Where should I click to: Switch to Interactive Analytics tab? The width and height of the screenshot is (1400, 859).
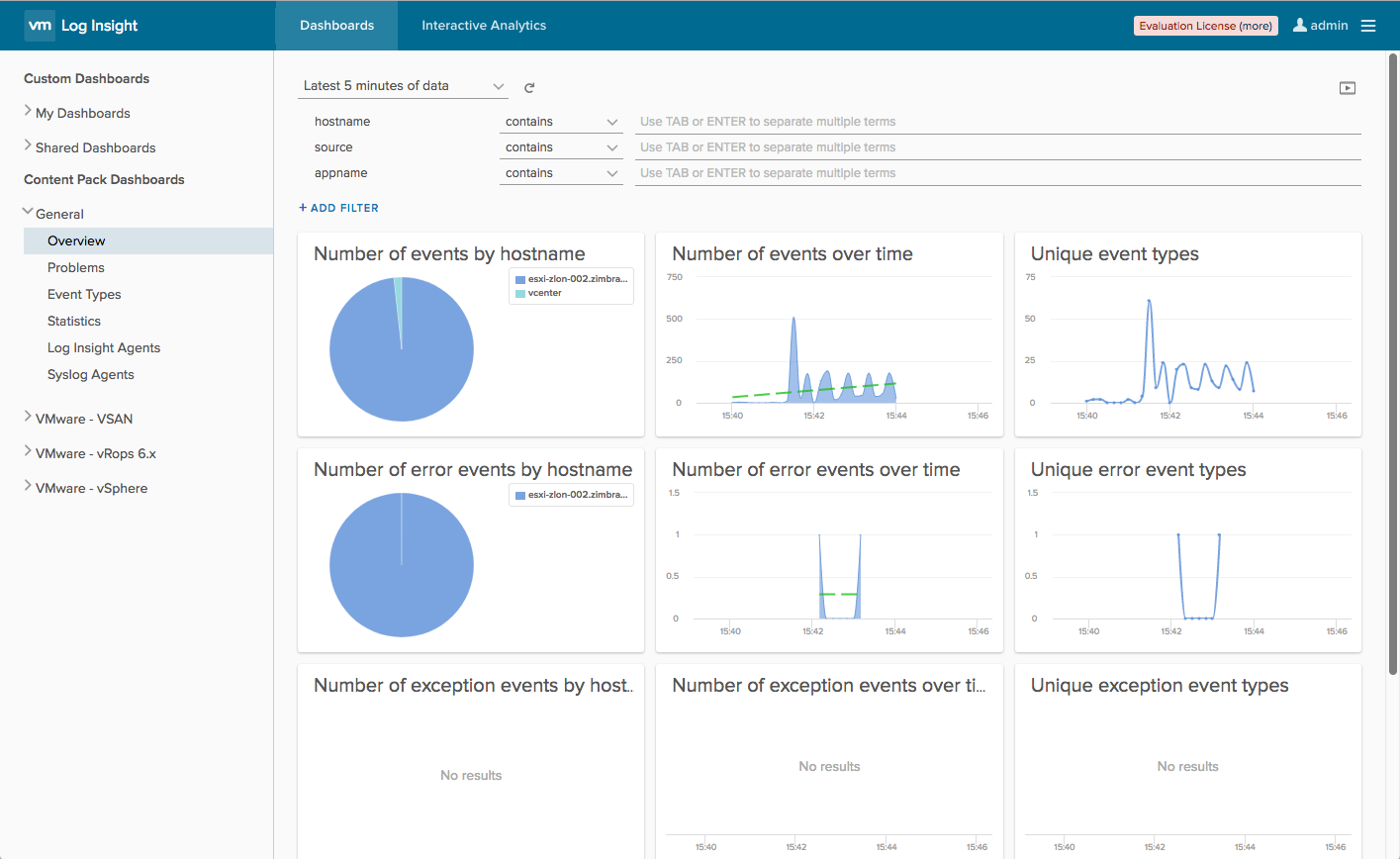pyautogui.click(x=484, y=26)
